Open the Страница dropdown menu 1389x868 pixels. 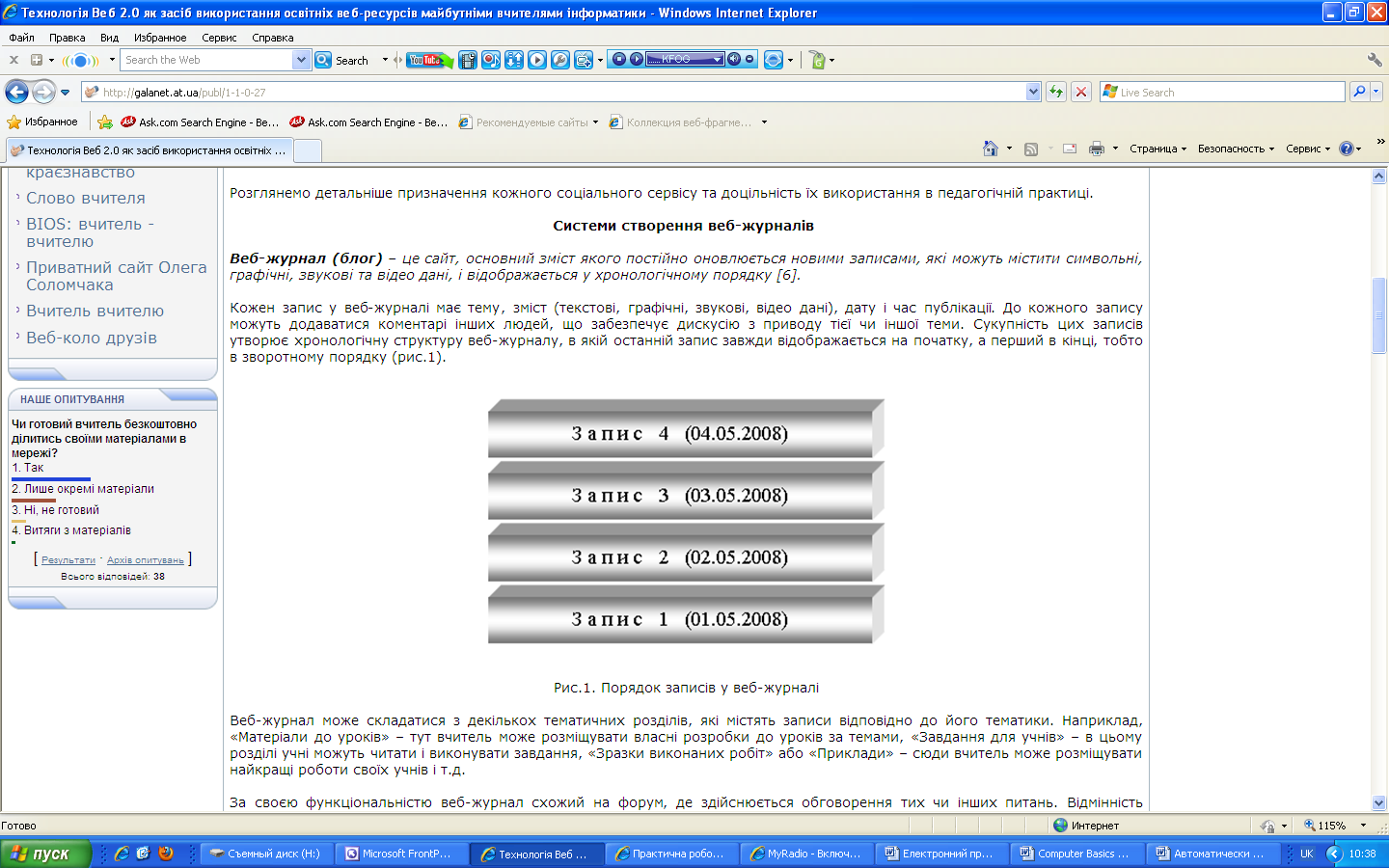tap(1157, 149)
